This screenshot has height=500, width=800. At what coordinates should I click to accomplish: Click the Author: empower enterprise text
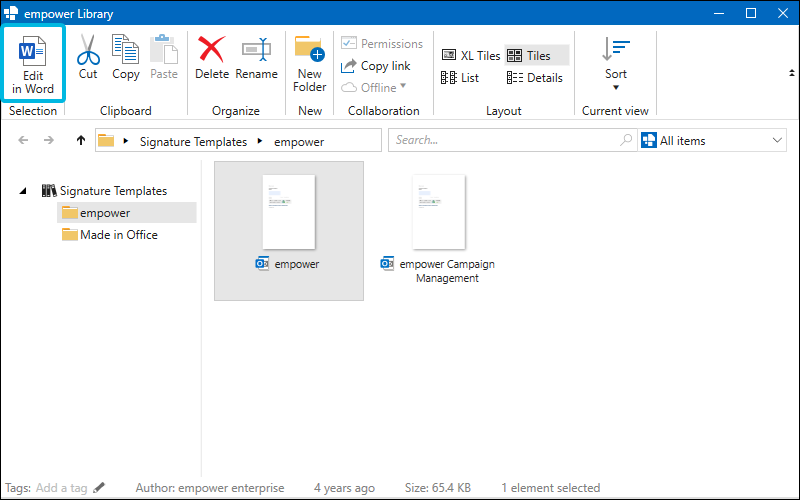coord(210,488)
